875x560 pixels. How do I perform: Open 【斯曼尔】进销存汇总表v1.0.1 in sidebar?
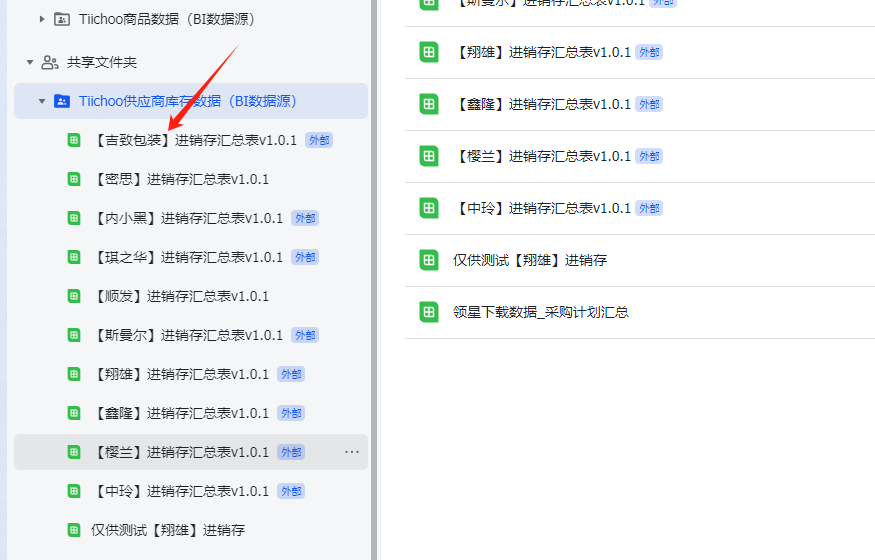tap(187, 335)
